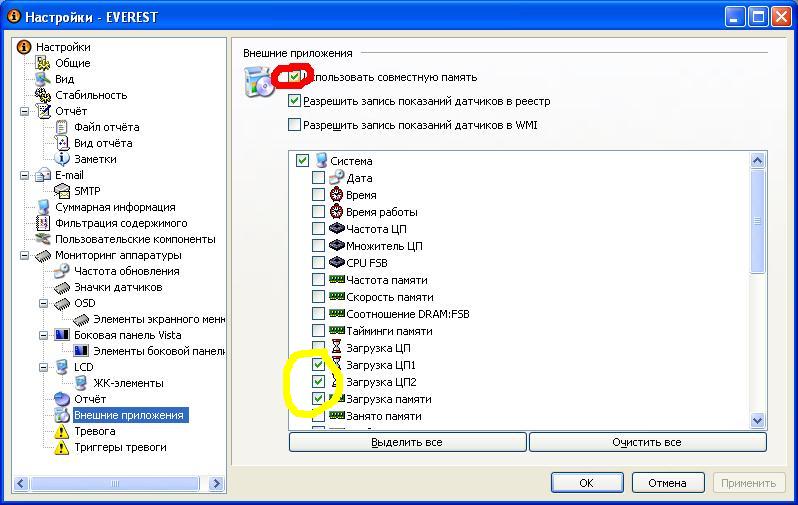
Task: Click the Мониторинг аппаратуры chip icon
Action: pos(44,255)
